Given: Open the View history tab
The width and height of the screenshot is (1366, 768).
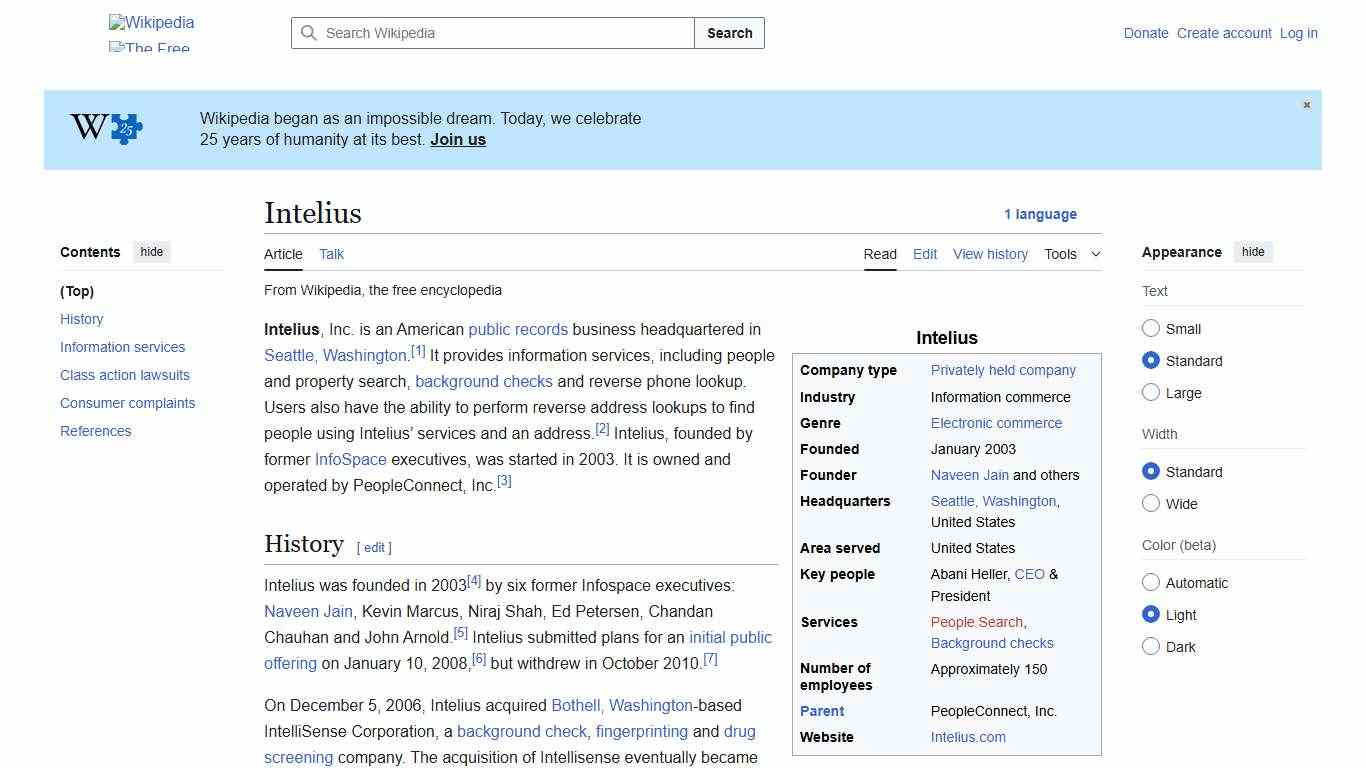Looking at the screenshot, I should [990, 254].
